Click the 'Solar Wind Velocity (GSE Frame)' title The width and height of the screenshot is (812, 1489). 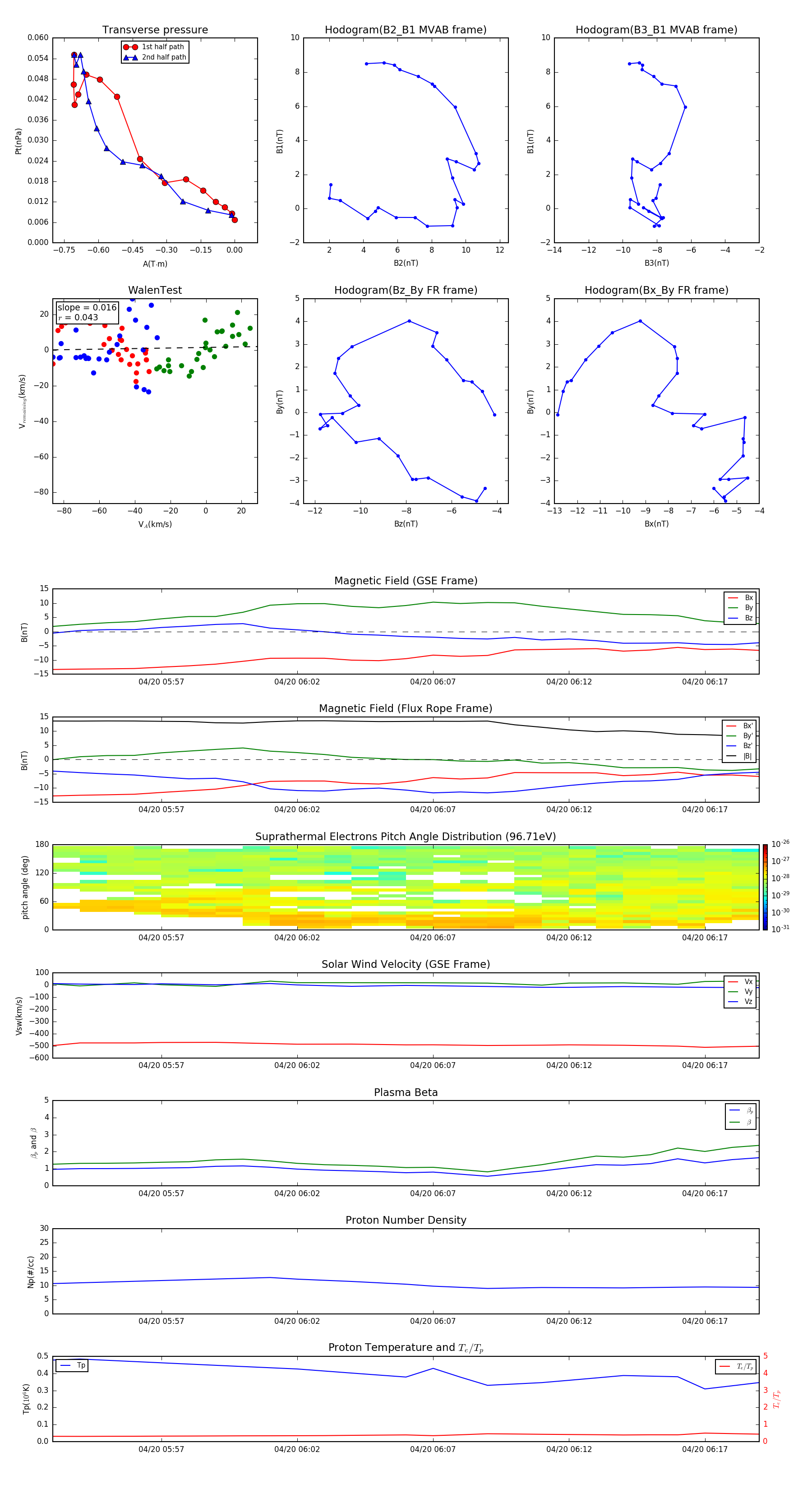coord(406,965)
